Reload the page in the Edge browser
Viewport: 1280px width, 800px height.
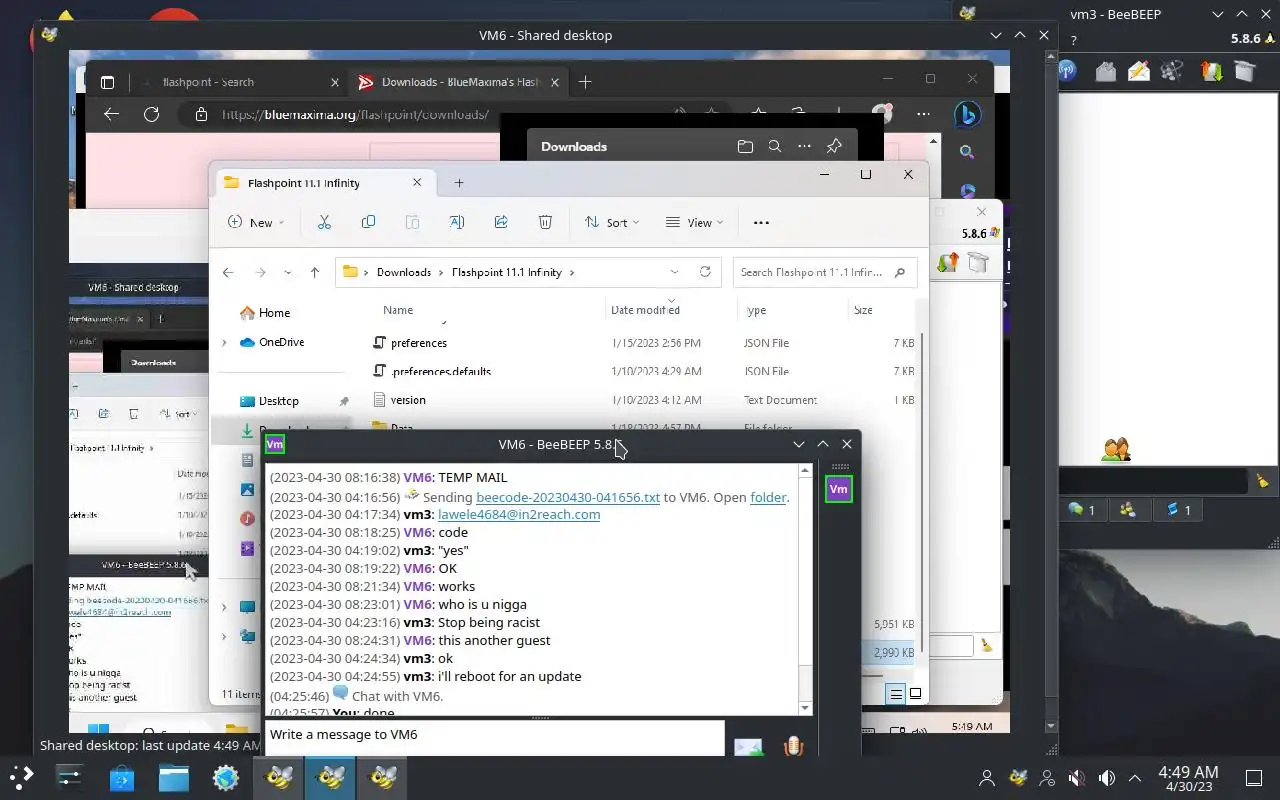coord(151,114)
